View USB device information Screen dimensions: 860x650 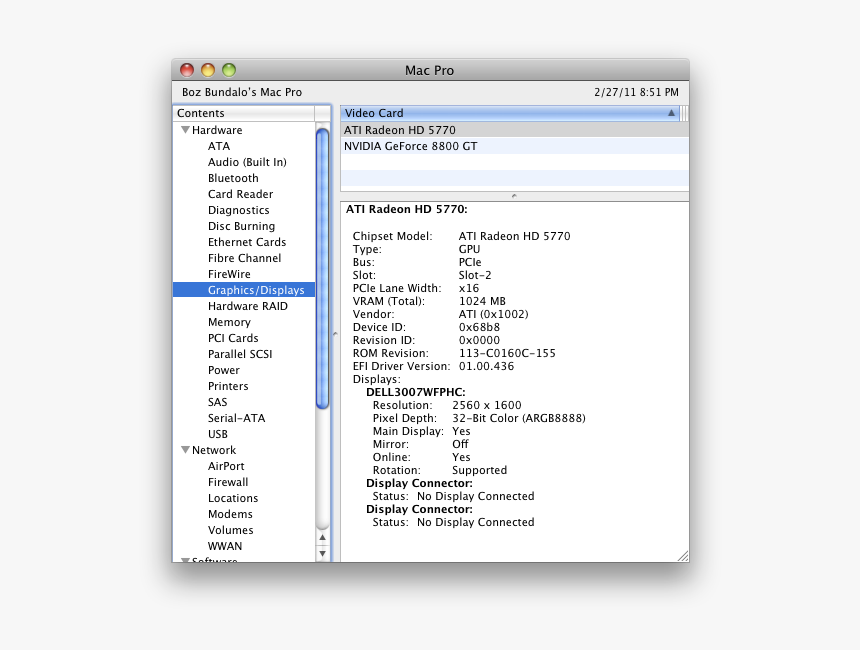[218, 434]
